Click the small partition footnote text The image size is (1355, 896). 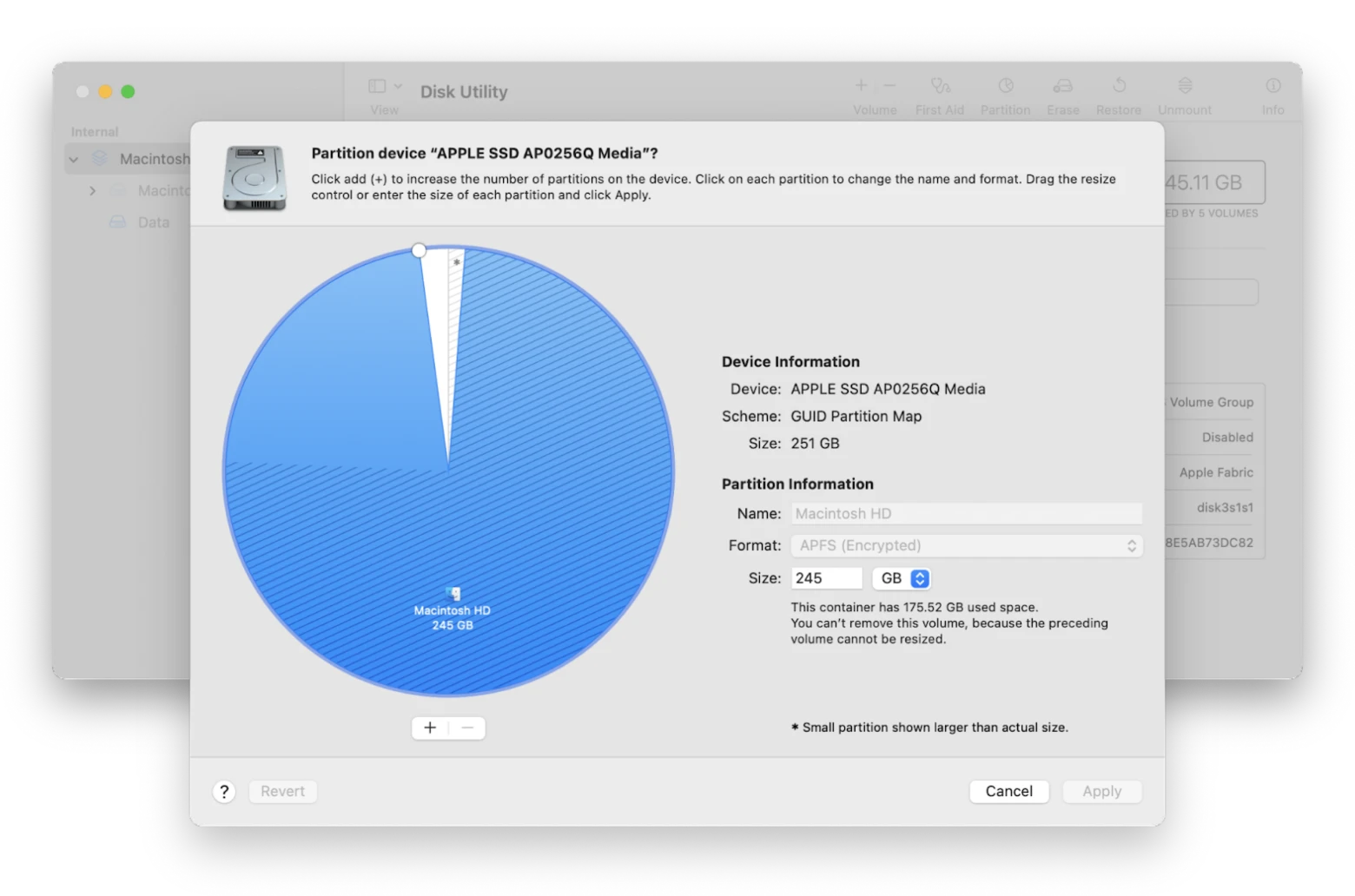(929, 728)
